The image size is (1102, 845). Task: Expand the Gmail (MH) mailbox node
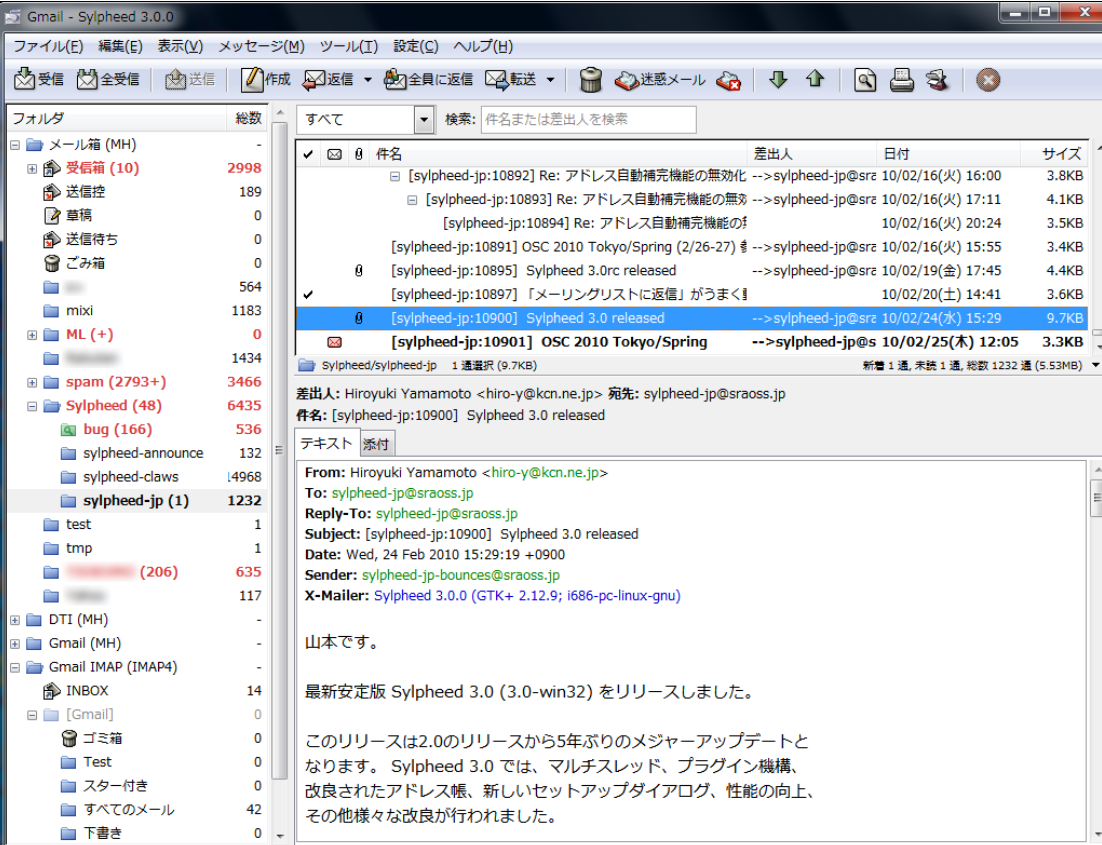[15, 644]
